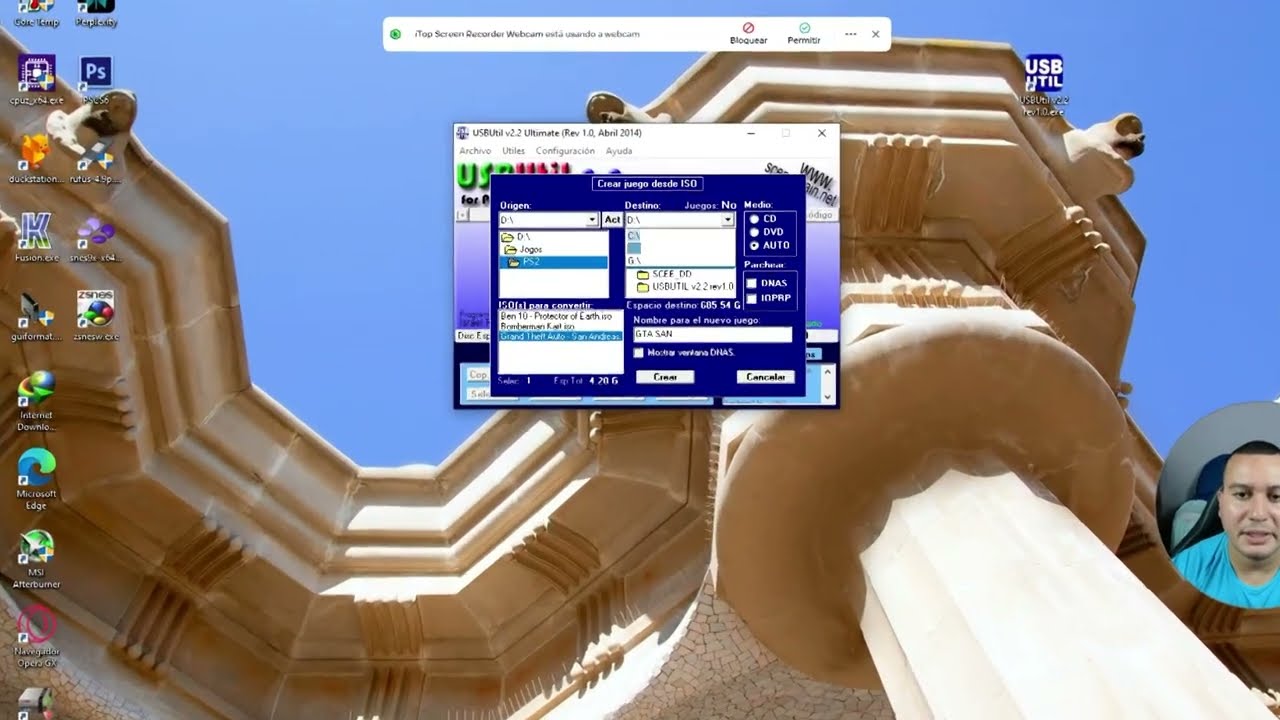
Task: Open the Archivo menu
Action: [x=475, y=151]
